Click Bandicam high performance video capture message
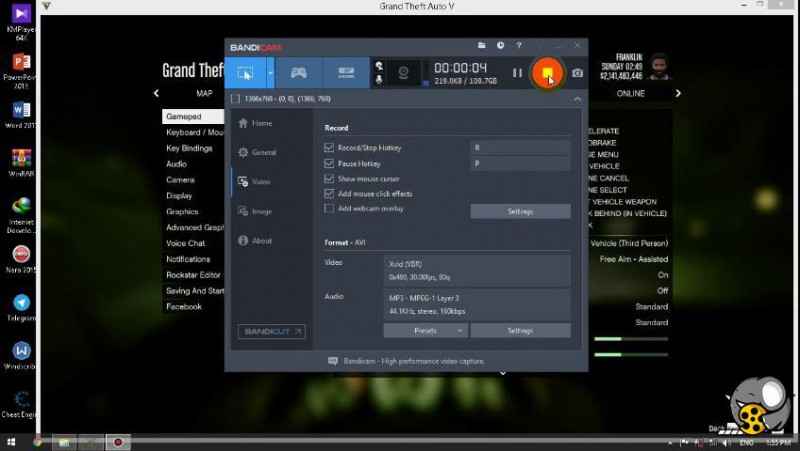Image resolution: width=800 pixels, height=451 pixels. point(407,361)
